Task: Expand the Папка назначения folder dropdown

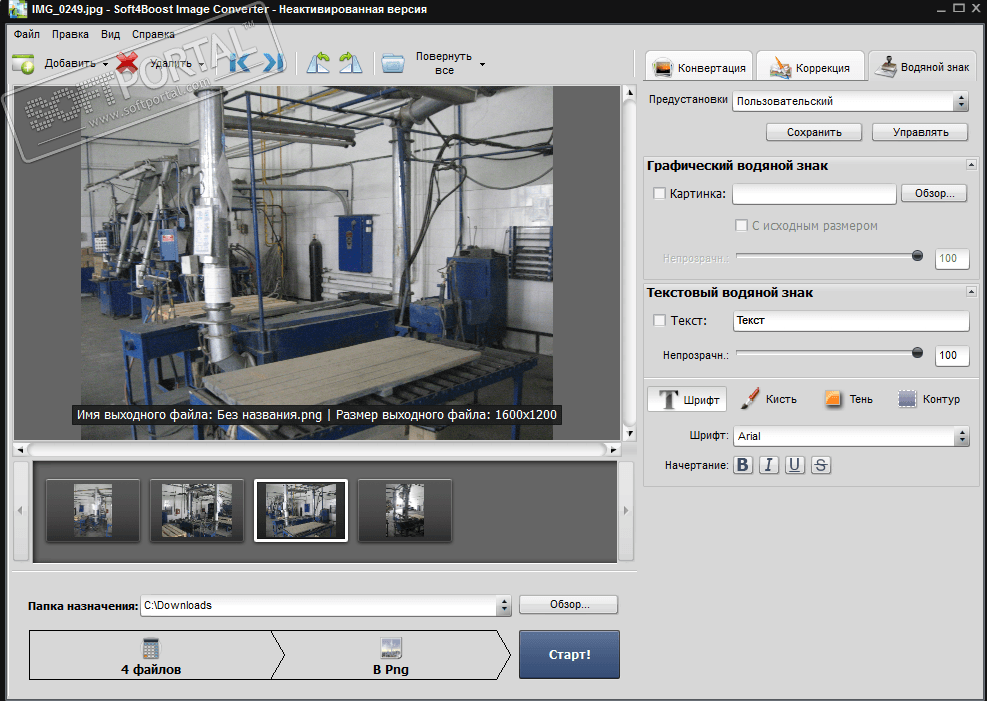Action: [502, 605]
